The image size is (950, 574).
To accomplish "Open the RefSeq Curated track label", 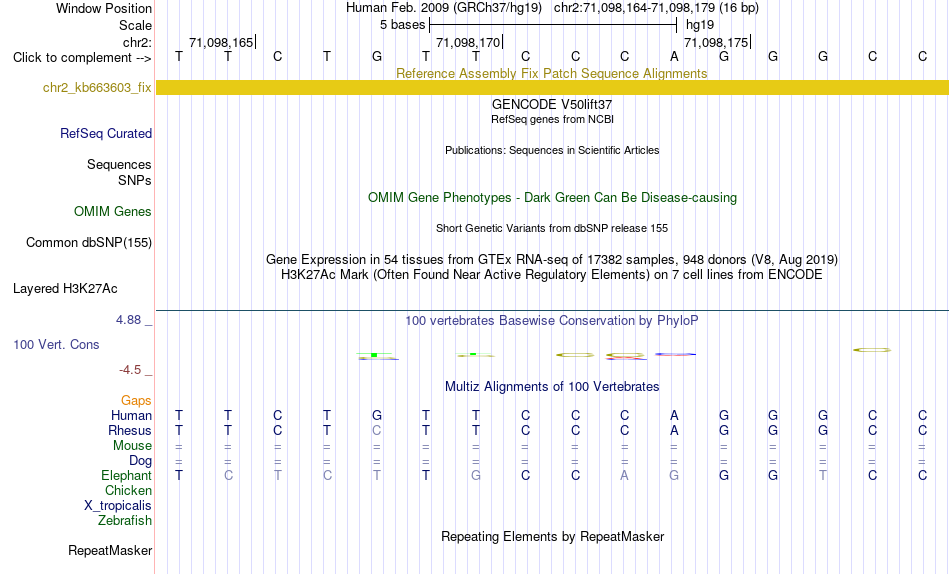I will pyautogui.click(x=105, y=133).
